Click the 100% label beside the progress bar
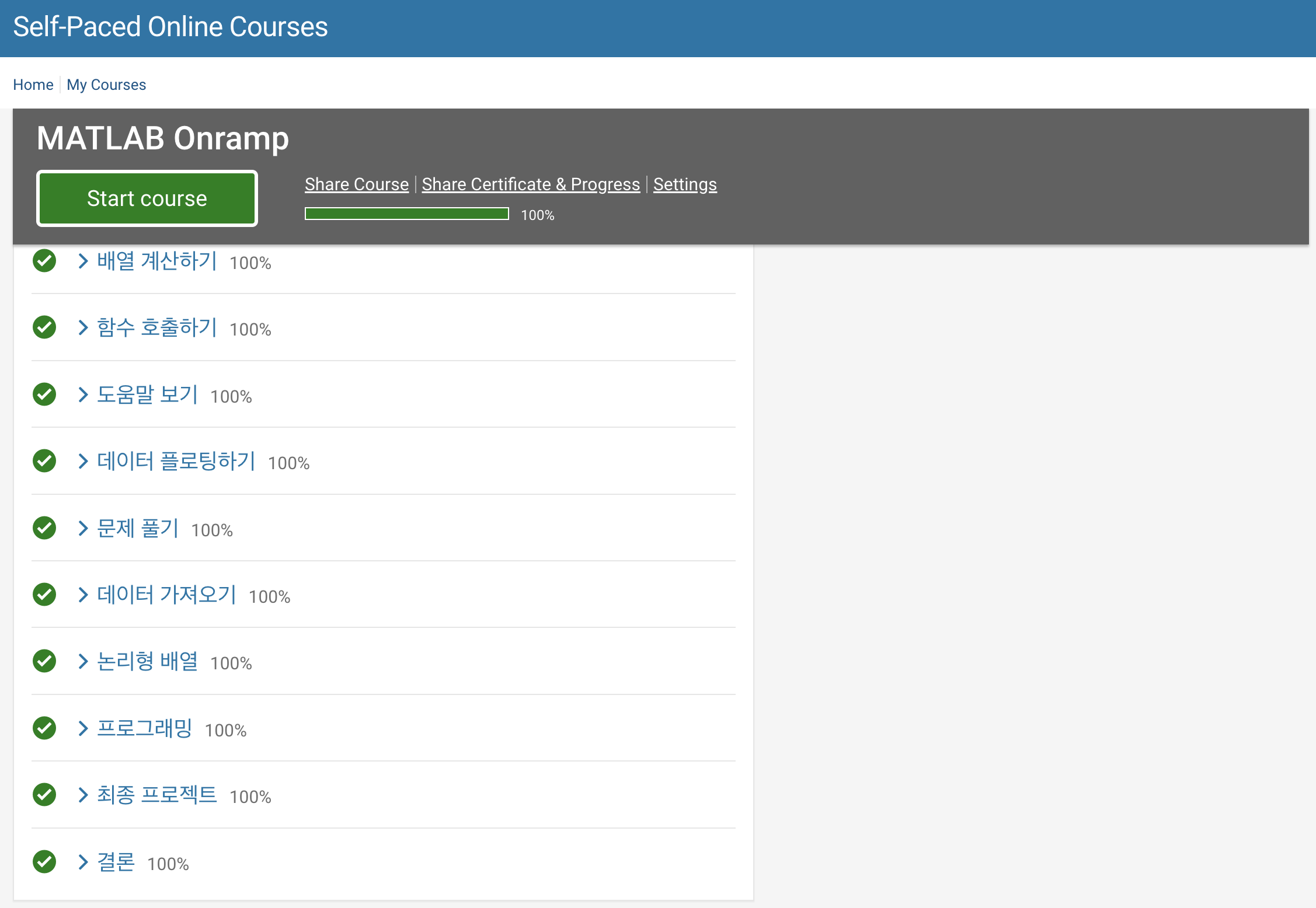The image size is (1316, 908). (x=538, y=215)
